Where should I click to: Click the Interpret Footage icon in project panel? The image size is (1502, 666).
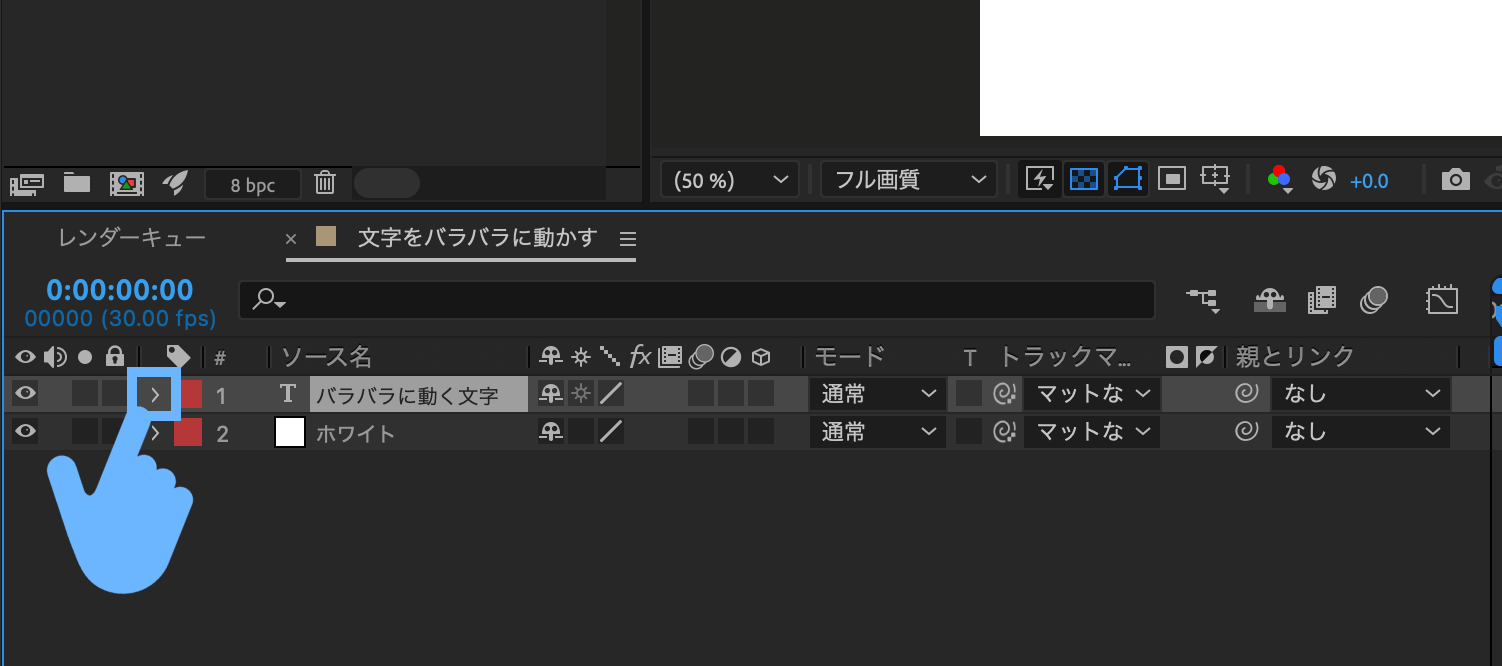coord(27,183)
